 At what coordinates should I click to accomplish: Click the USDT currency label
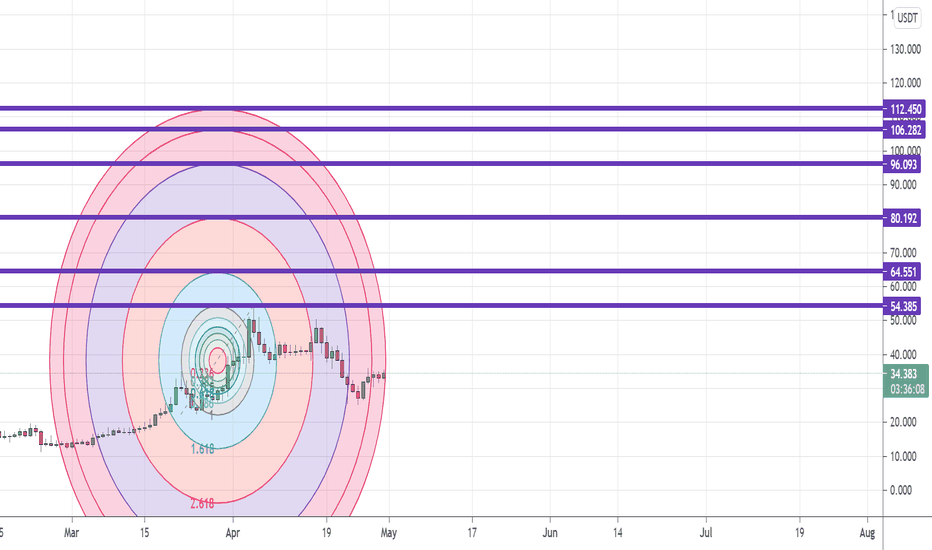[907, 18]
